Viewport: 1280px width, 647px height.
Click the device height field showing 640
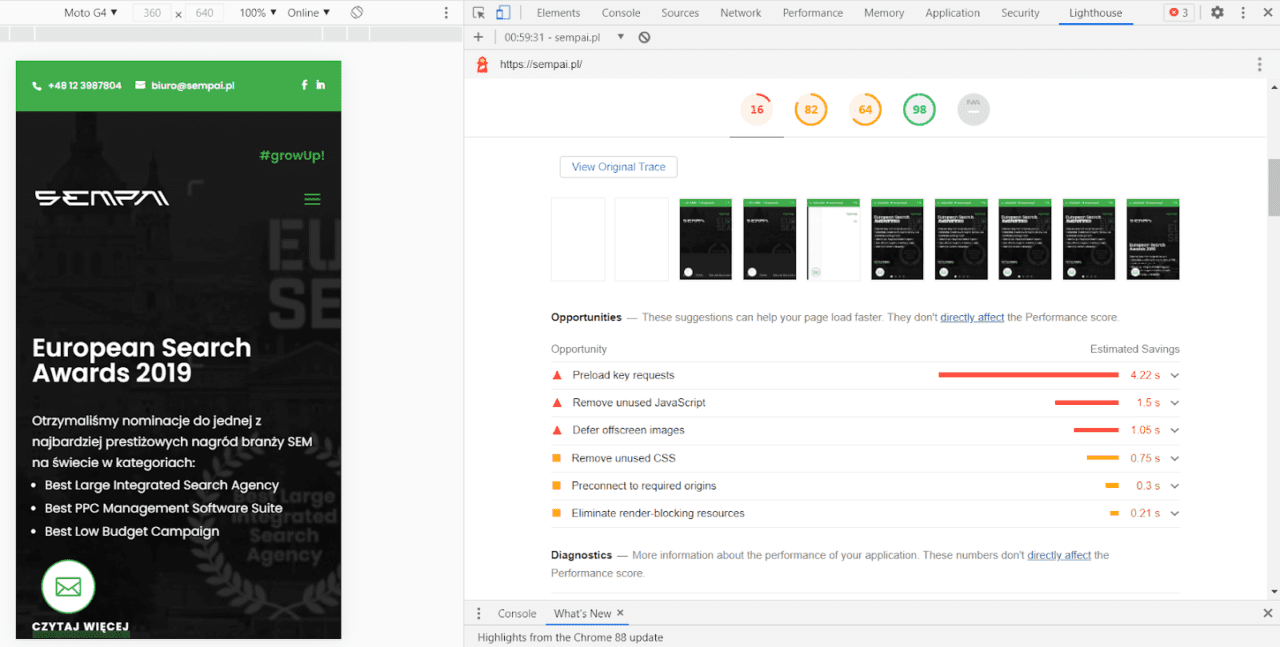pyautogui.click(x=204, y=13)
